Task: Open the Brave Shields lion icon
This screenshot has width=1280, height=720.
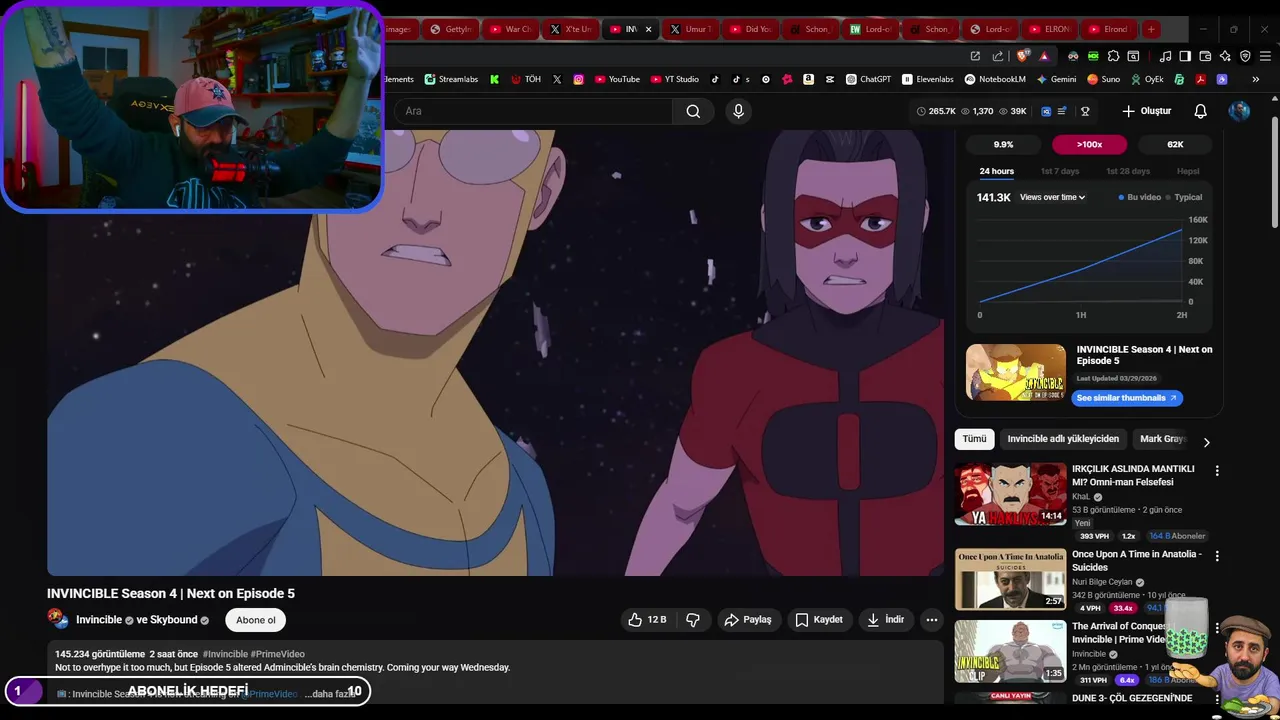Action: click(x=1022, y=56)
